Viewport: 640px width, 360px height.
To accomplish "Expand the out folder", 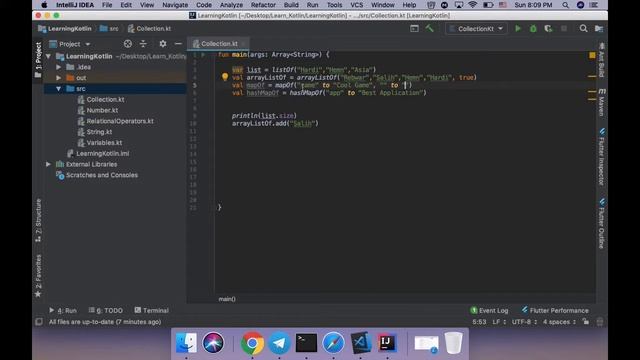I will (59, 78).
